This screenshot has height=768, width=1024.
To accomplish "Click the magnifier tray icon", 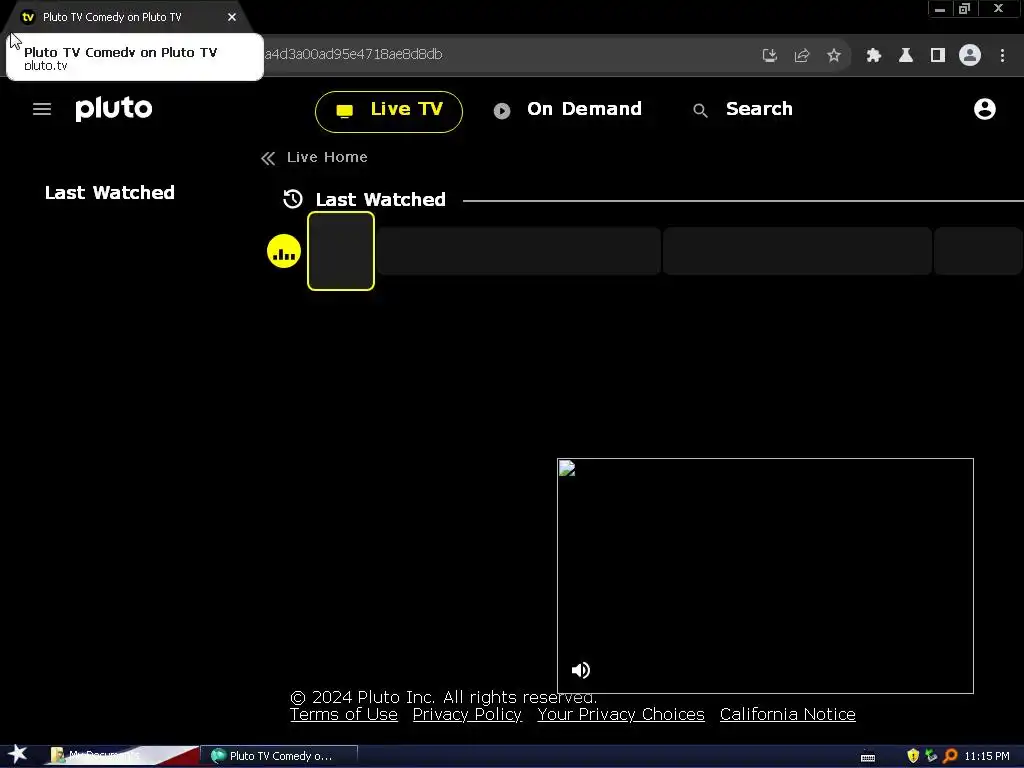I will tap(950, 756).
